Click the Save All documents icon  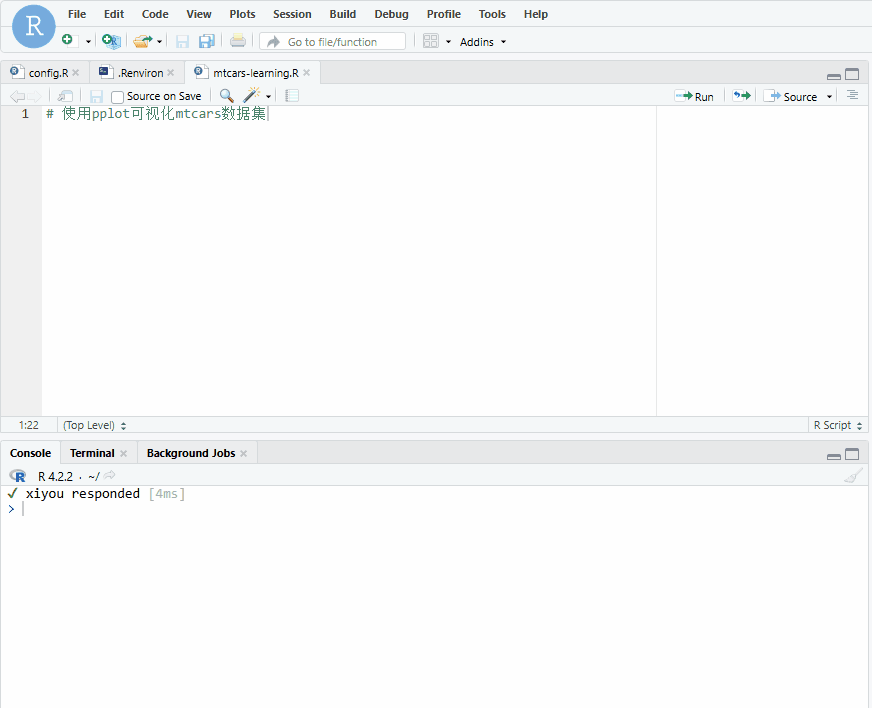206,40
